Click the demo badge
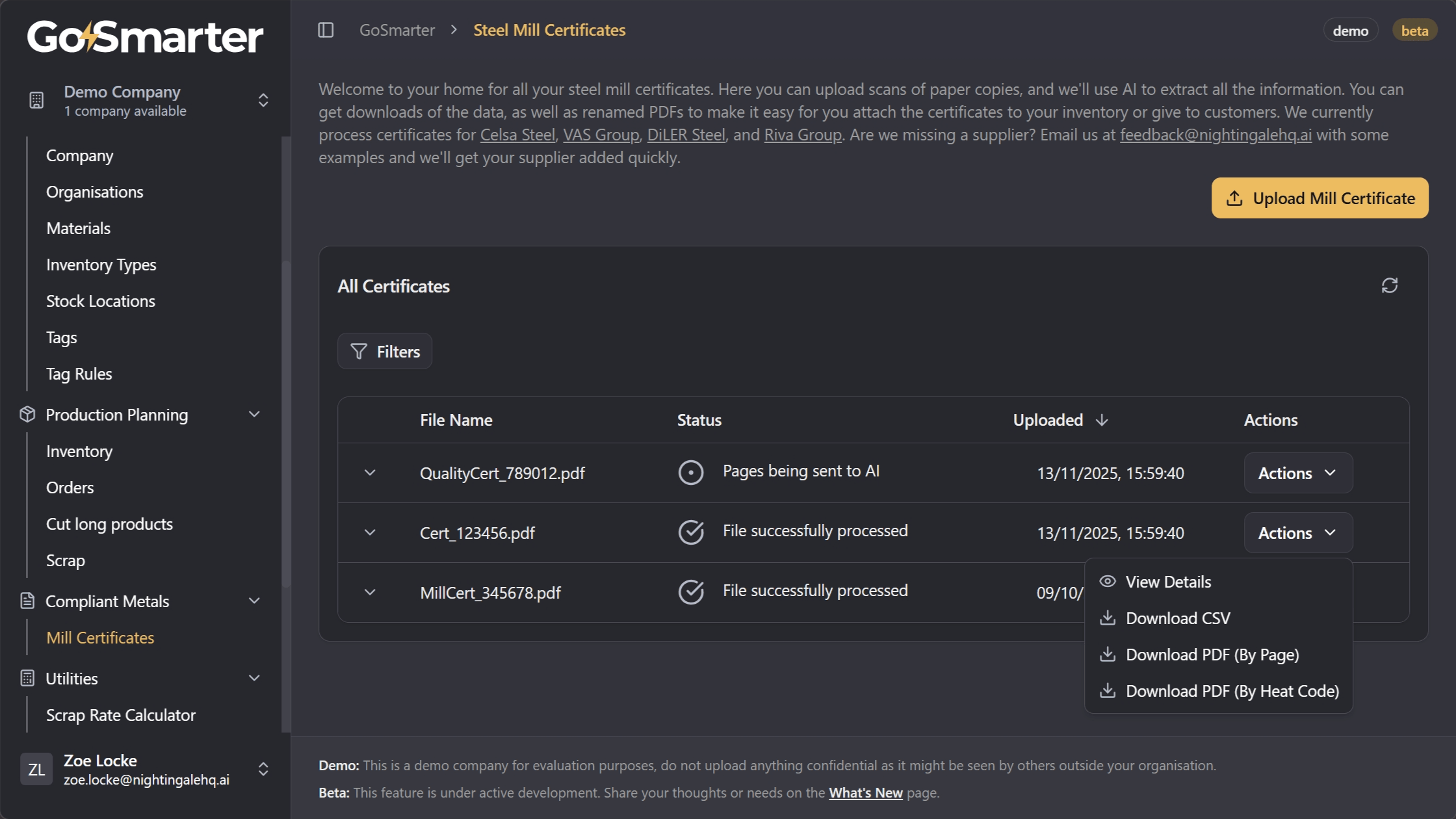The width and height of the screenshot is (1456, 819). click(x=1351, y=30)
